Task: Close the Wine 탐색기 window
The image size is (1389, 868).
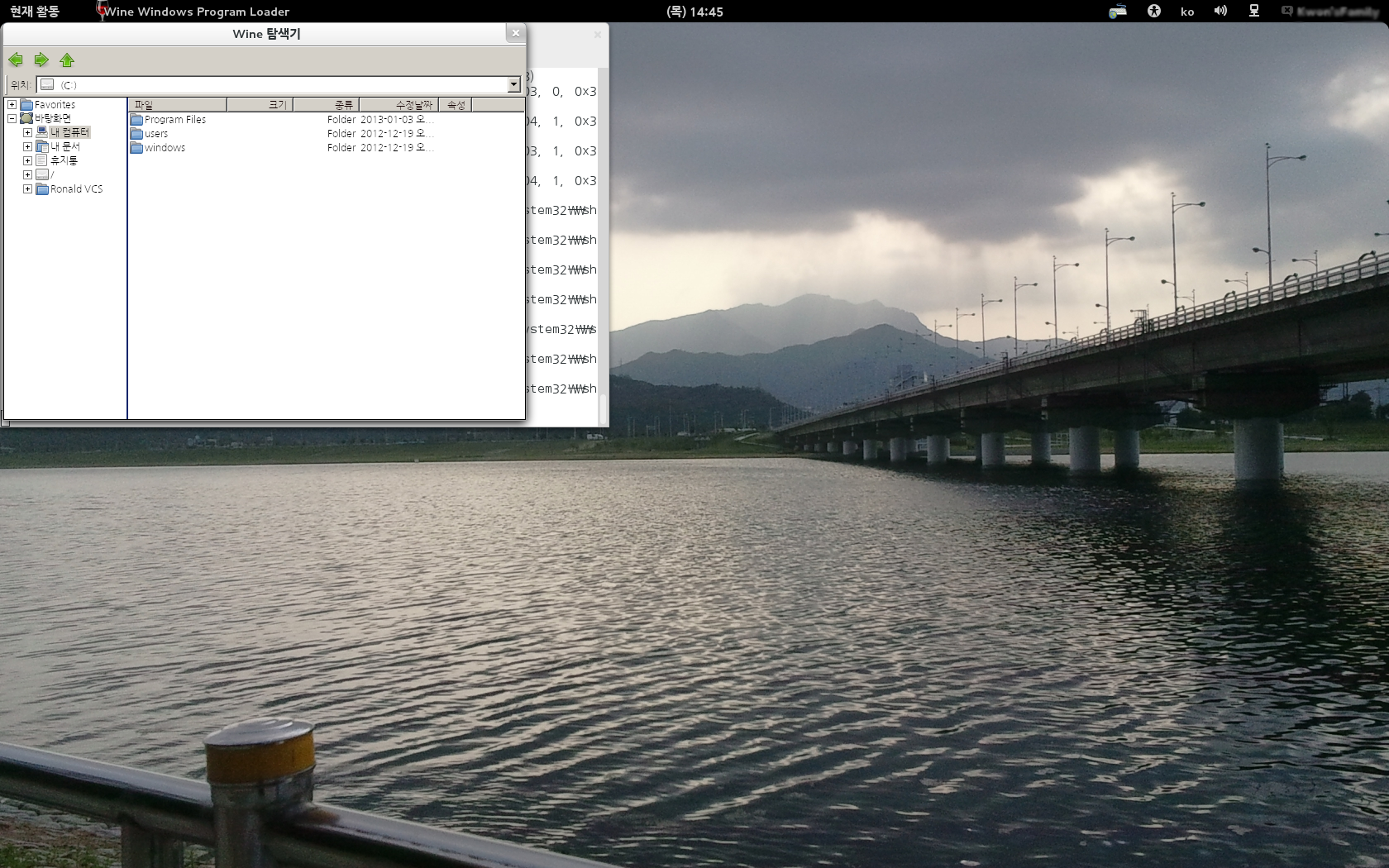Action: point(516,33)
